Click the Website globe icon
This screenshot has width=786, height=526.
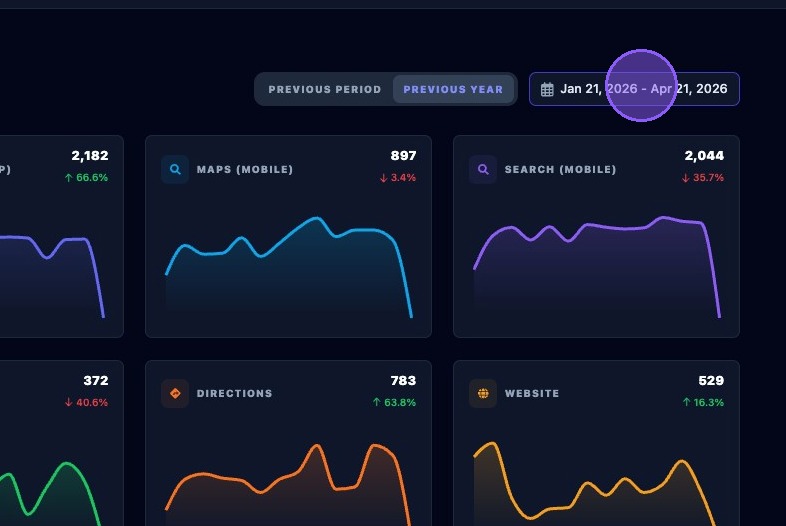coord(483,394)
